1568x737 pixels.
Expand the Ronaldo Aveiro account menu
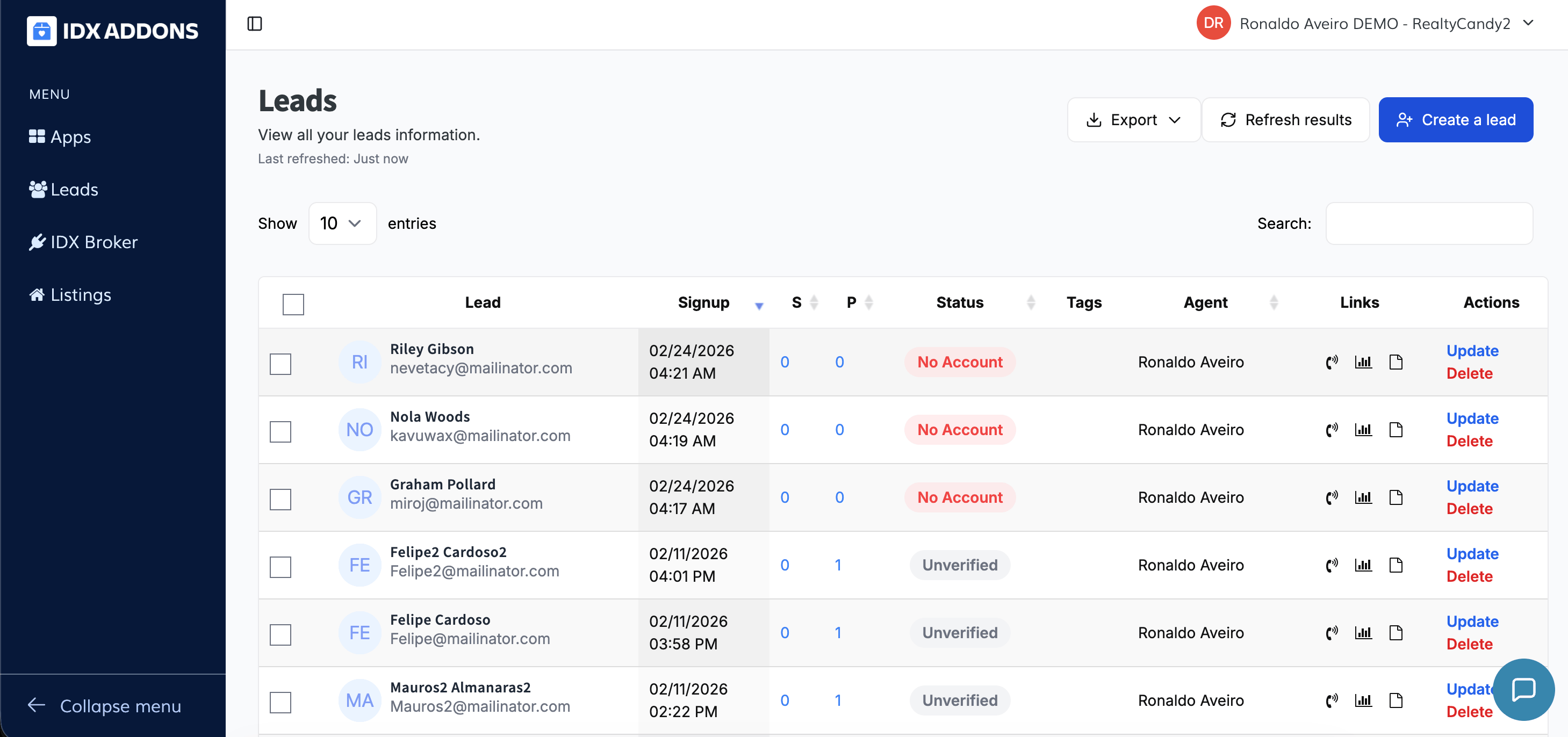[x=1528, y=23]
